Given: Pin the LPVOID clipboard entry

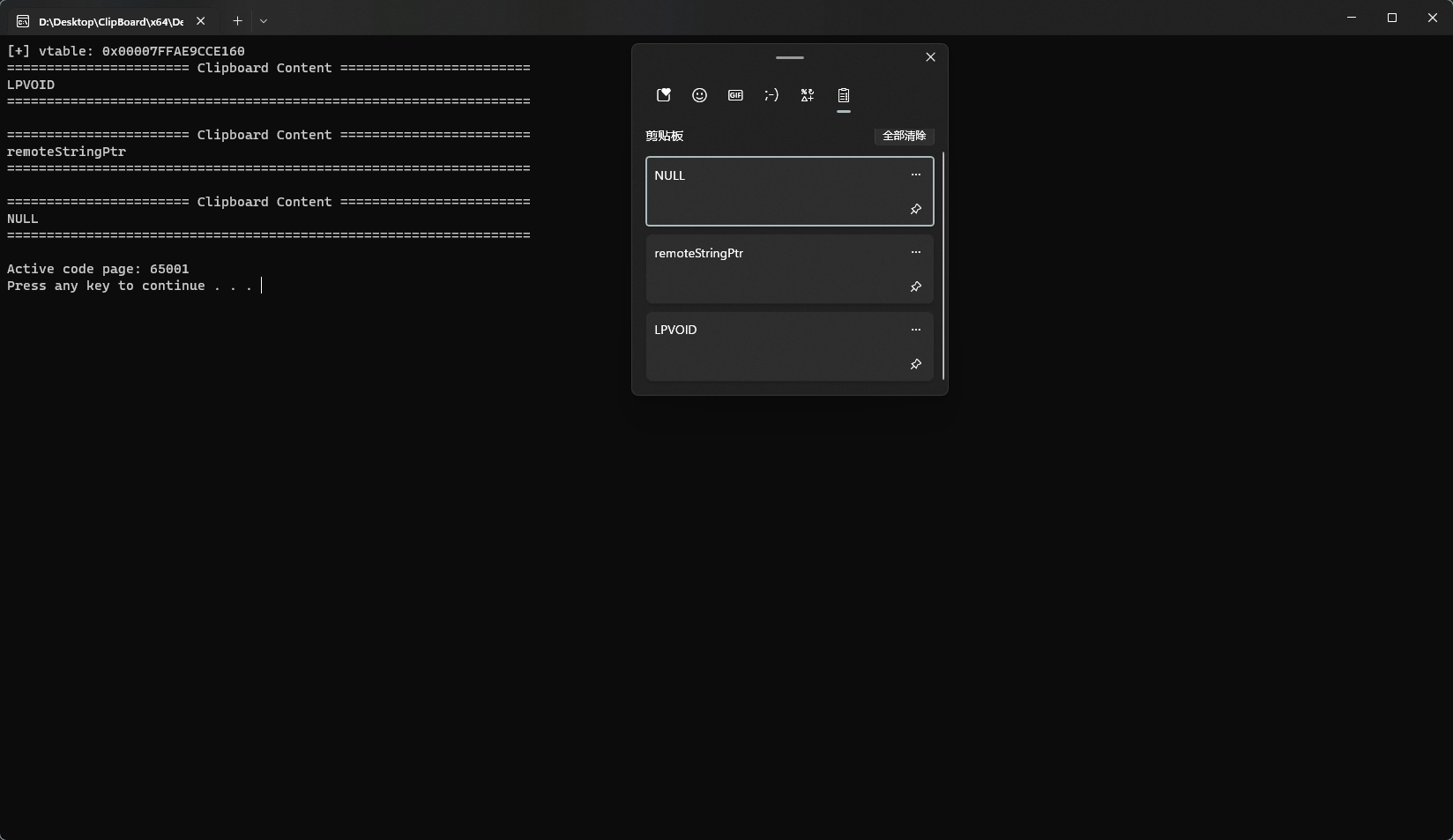Looking at the screenshot, I should coord(915,365).
